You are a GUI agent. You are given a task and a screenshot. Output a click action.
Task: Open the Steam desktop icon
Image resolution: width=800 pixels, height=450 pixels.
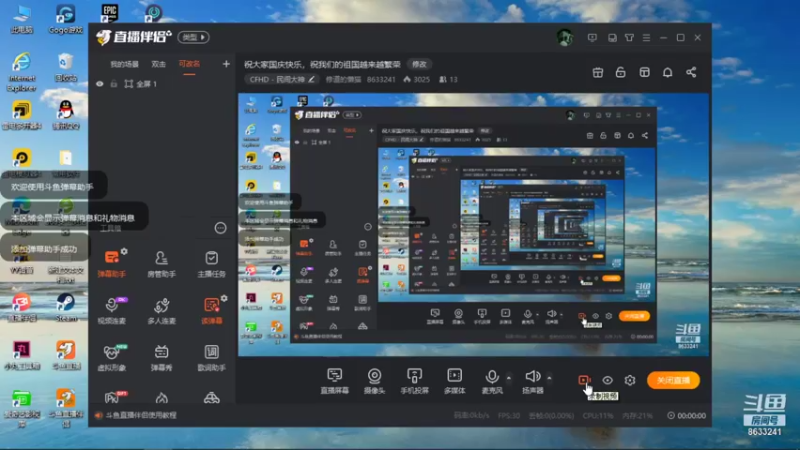[66, 307]
